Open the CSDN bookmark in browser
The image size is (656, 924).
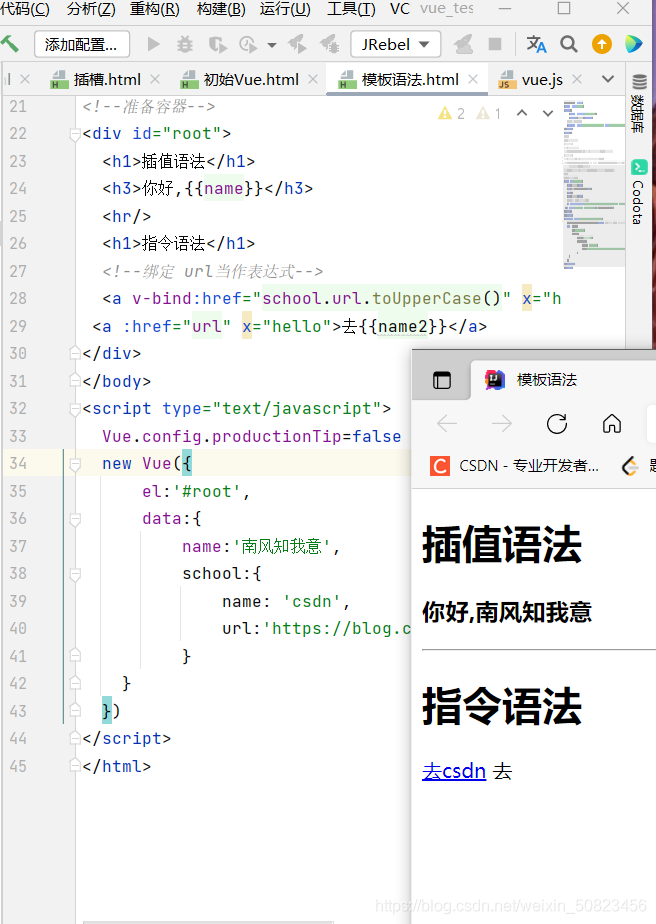514,466
